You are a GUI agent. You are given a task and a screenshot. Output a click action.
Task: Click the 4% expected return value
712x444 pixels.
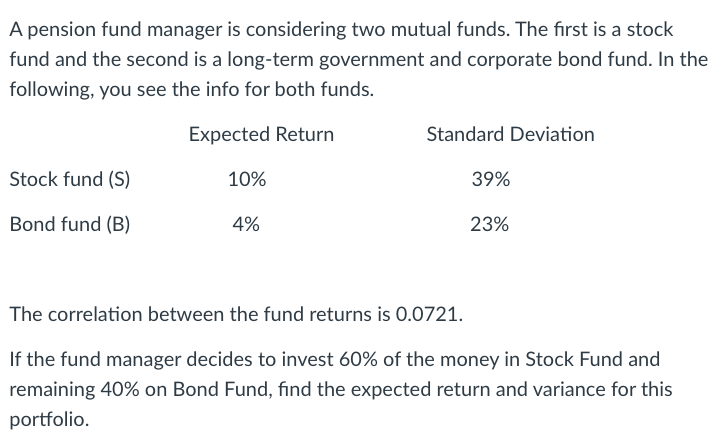(x=246, y=224)
